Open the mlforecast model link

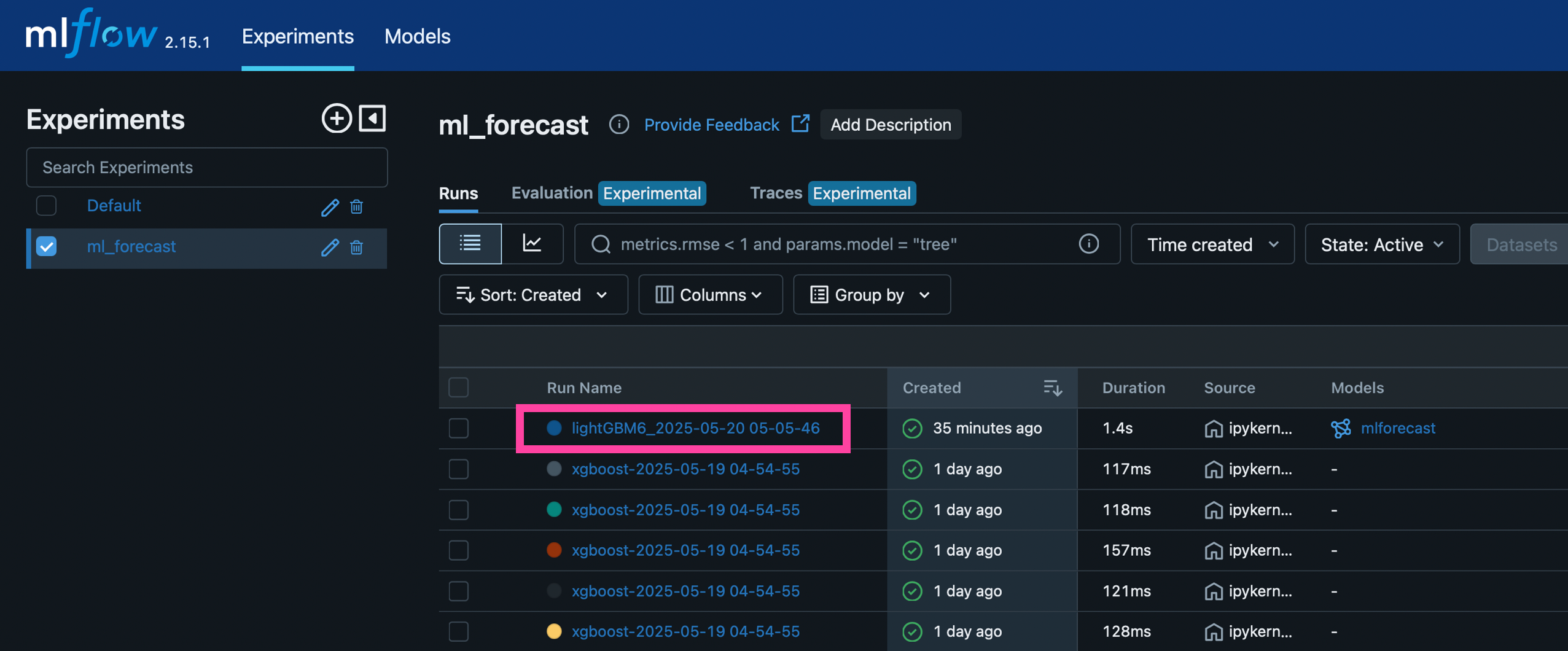1397,428
